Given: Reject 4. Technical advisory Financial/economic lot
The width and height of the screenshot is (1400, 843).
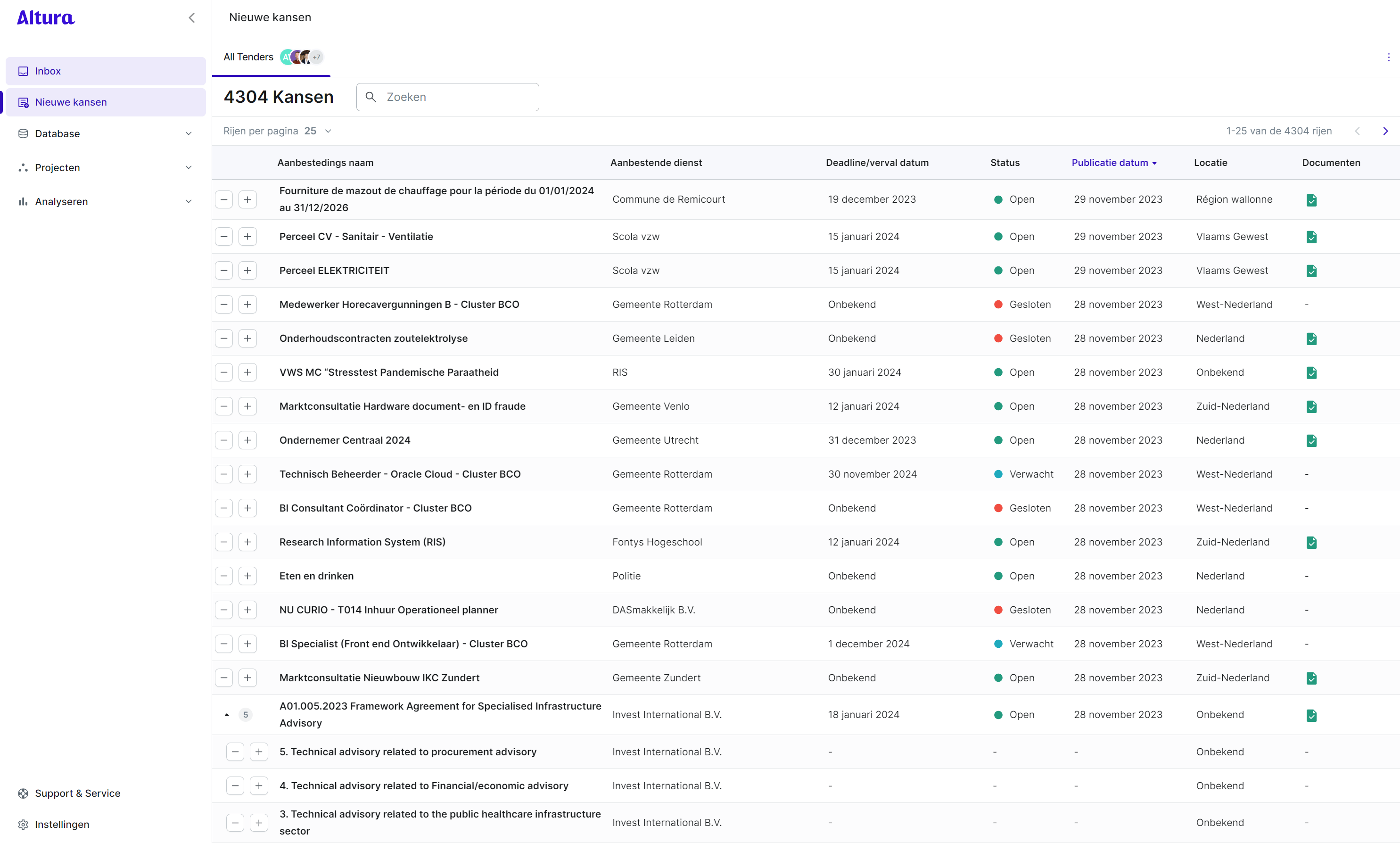Looking at the screenshot, I should pos(235,785).
